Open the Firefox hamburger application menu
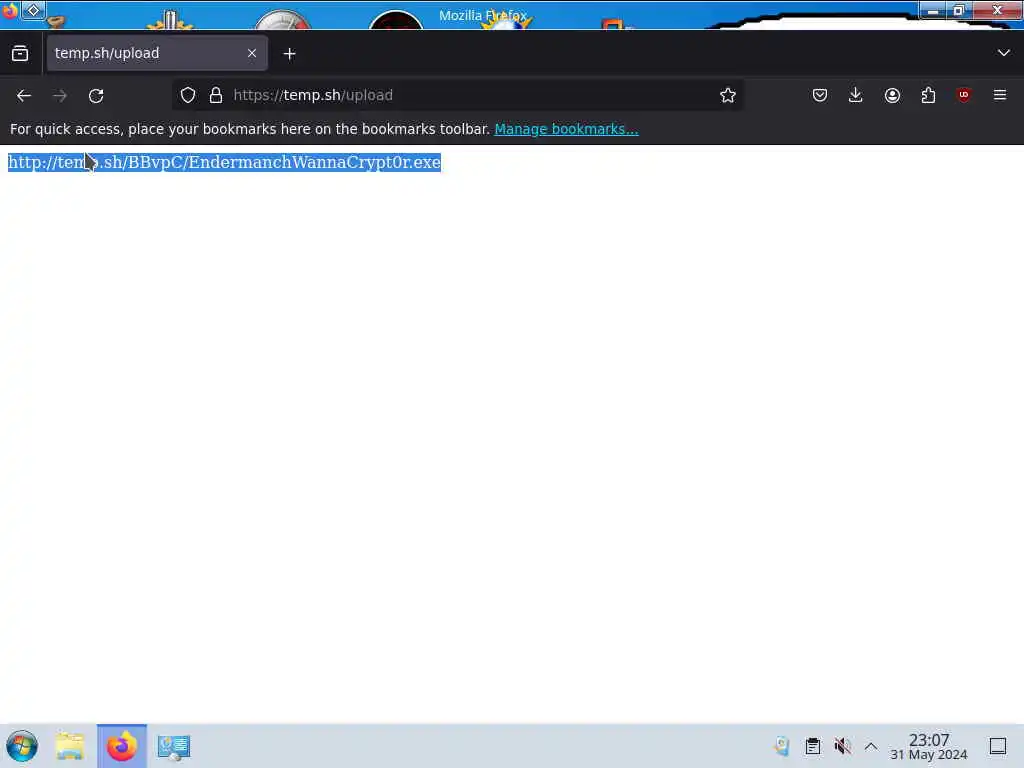This screenshot has height=768, width=1024. pos(1000,95)
